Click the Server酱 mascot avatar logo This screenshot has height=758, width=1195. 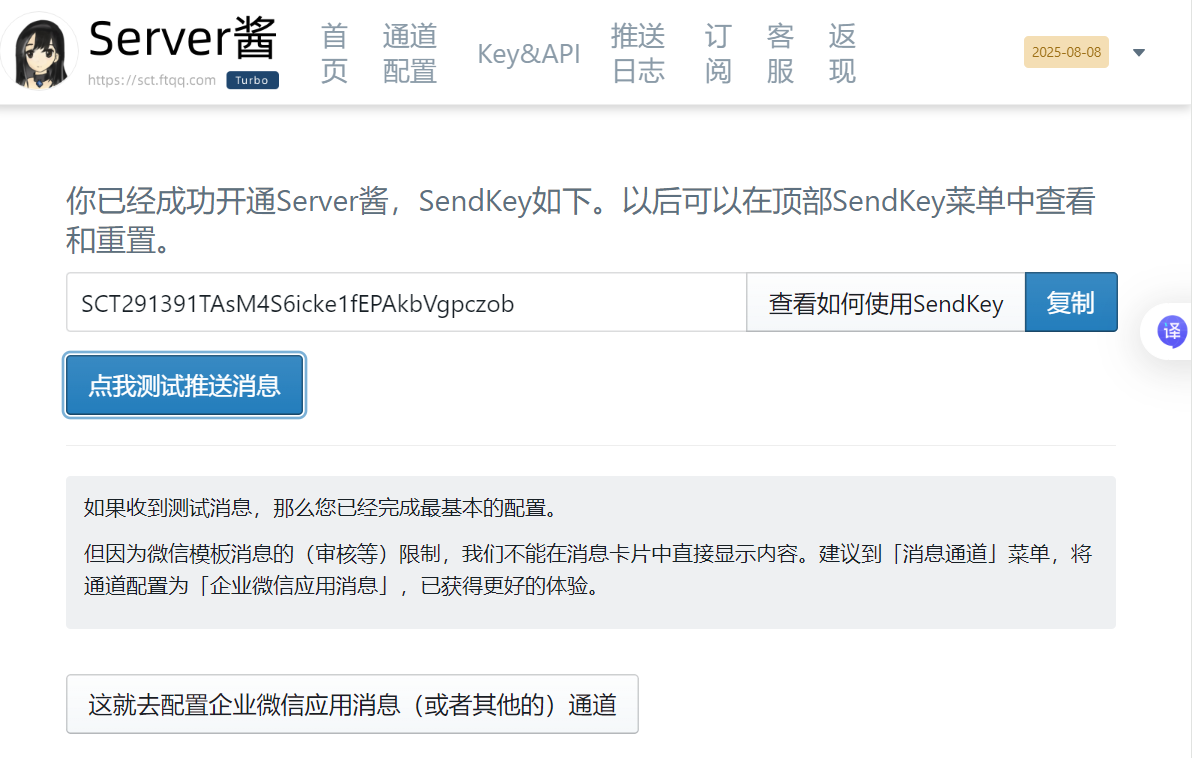(x=40, y=53)
